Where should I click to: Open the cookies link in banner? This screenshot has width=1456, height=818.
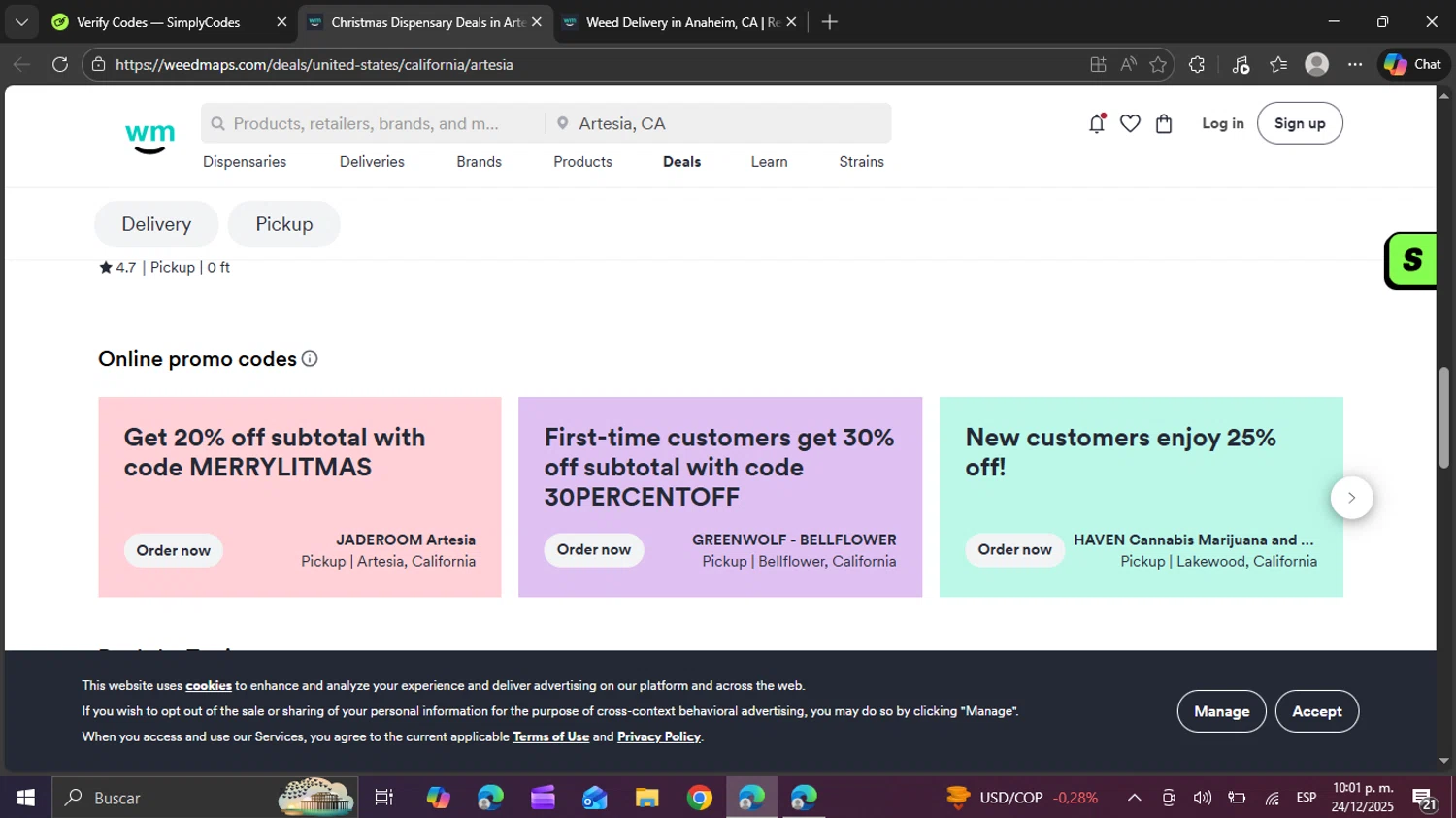click(x=209, y=685)
